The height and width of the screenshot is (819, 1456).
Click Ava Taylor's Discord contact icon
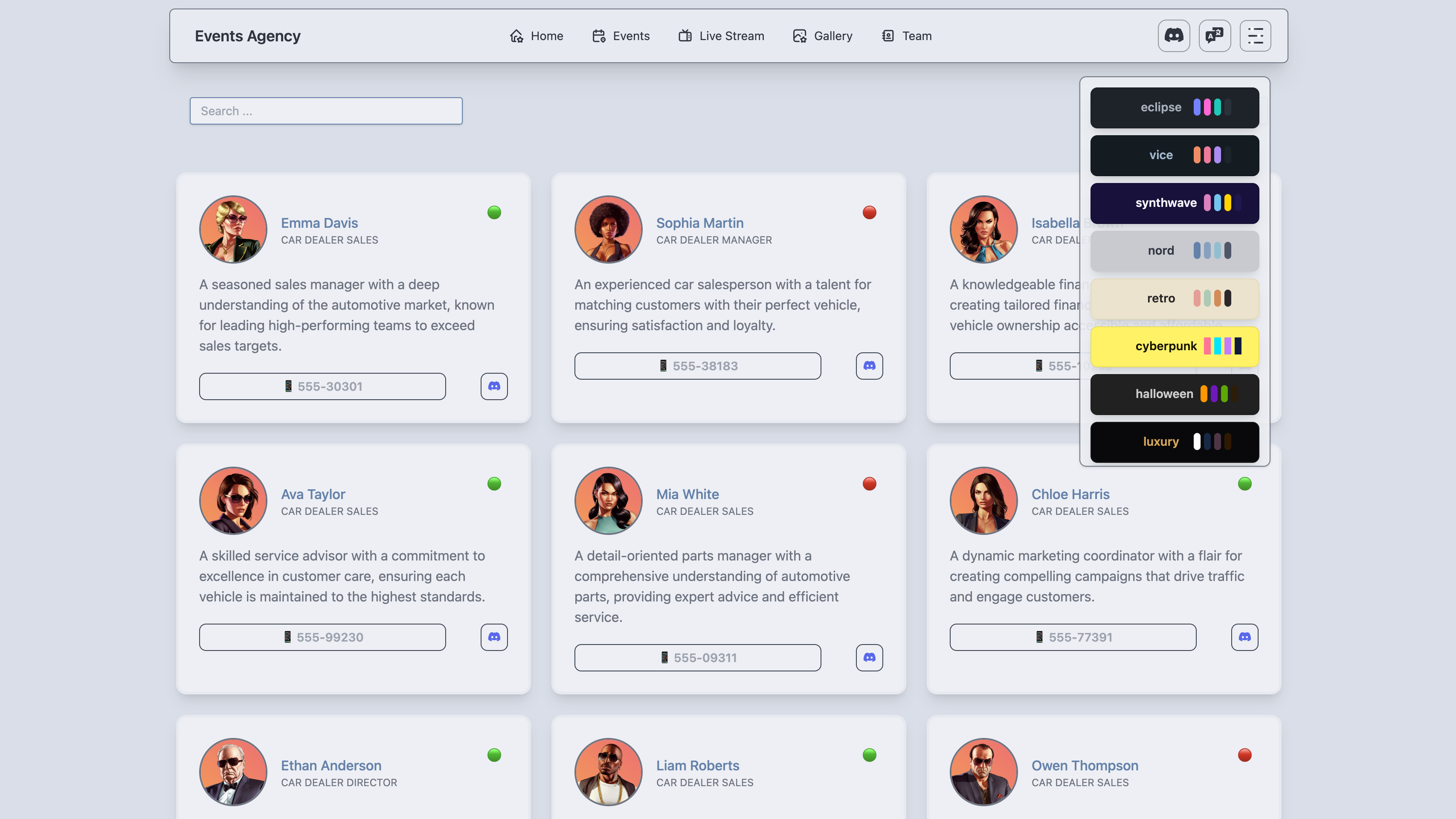pyautogui.click(x=494, y=637)
